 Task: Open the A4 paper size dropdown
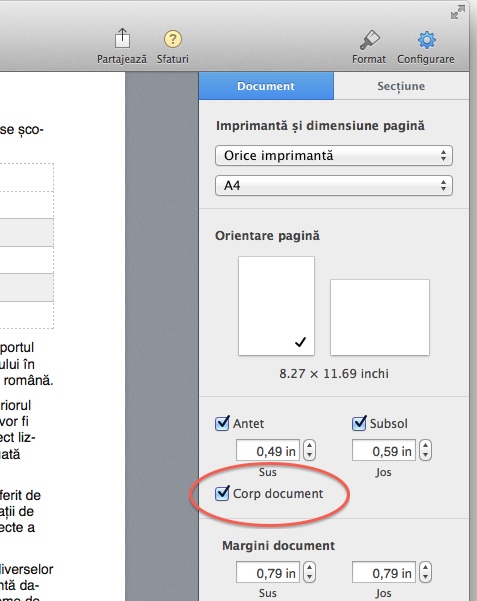[334, 186]
